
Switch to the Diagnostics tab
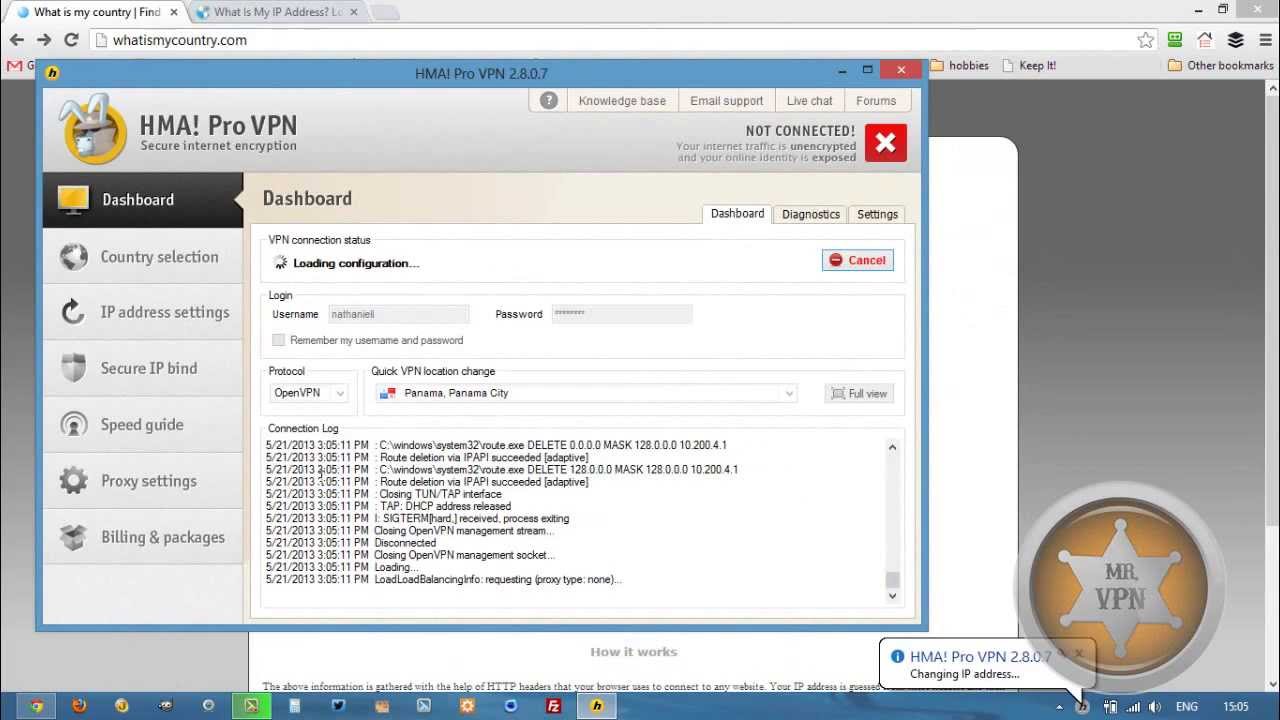pyautogui.click(x=811, y=214)
